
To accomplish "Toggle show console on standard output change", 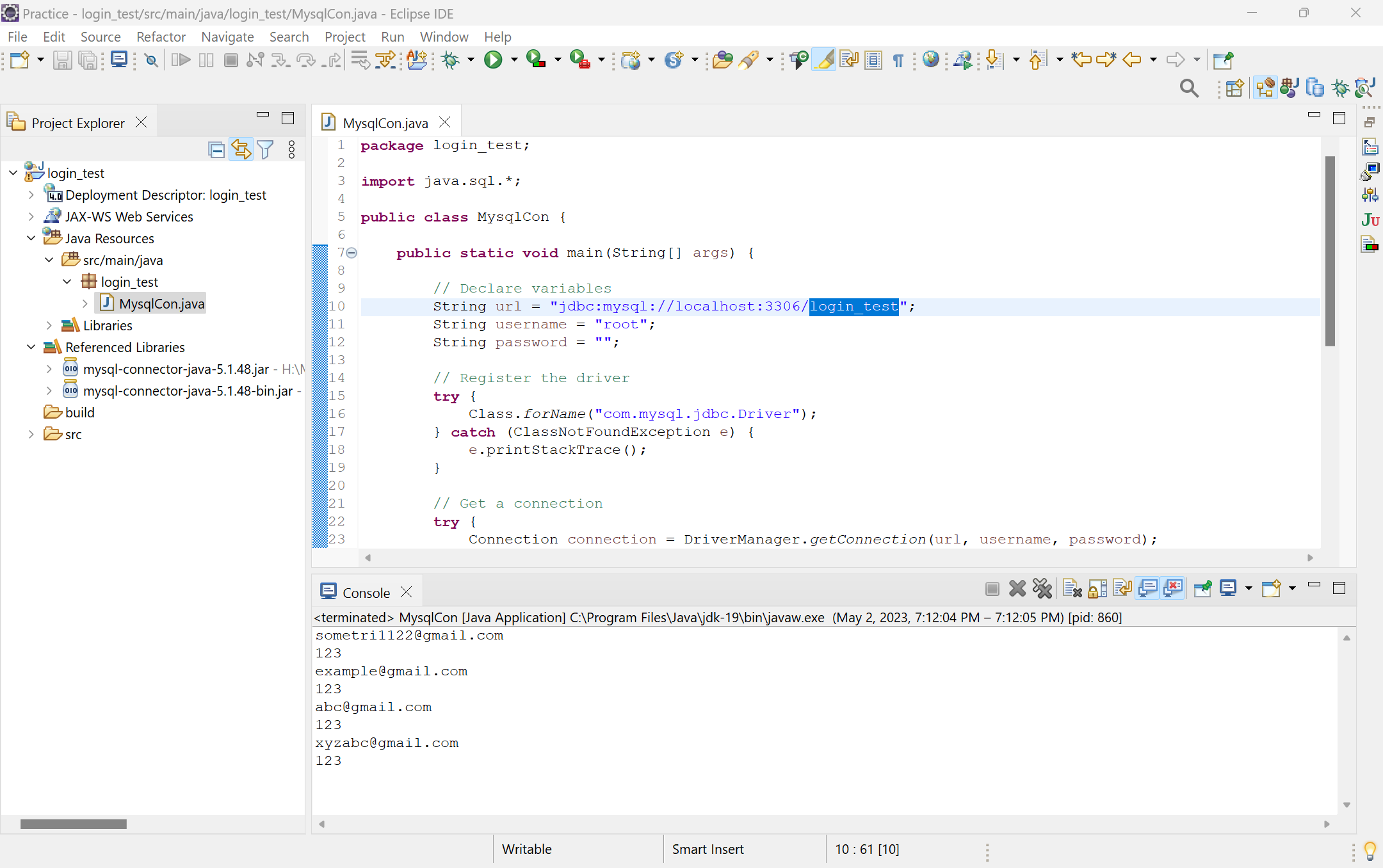I will [x=1148, y=588].
